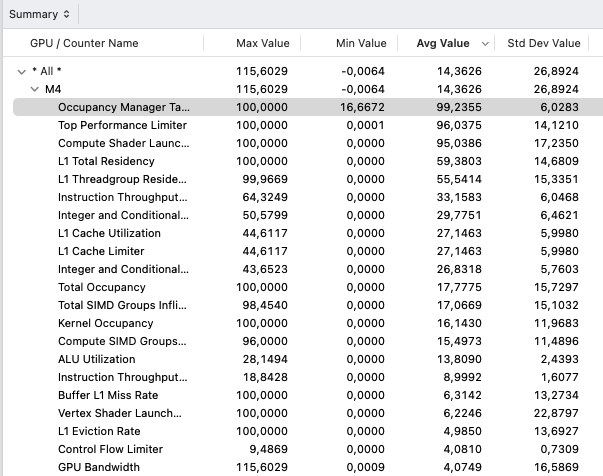Click Std Dev 14,1210 of Top Performance Limiter

(556, 125)
